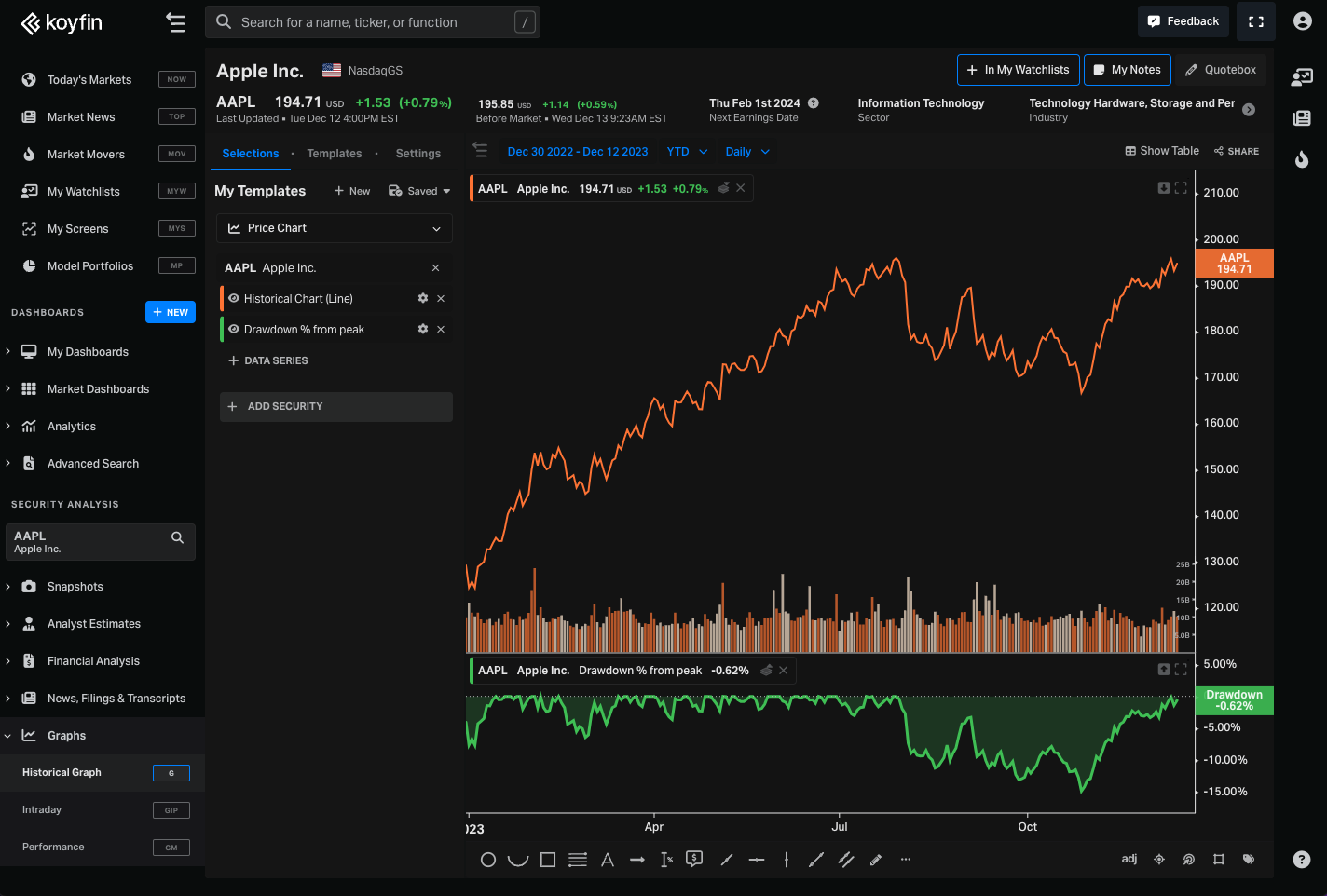The image size is (1327, 896).
Task: Click the Show Table button
Action: pos(1161,150)
